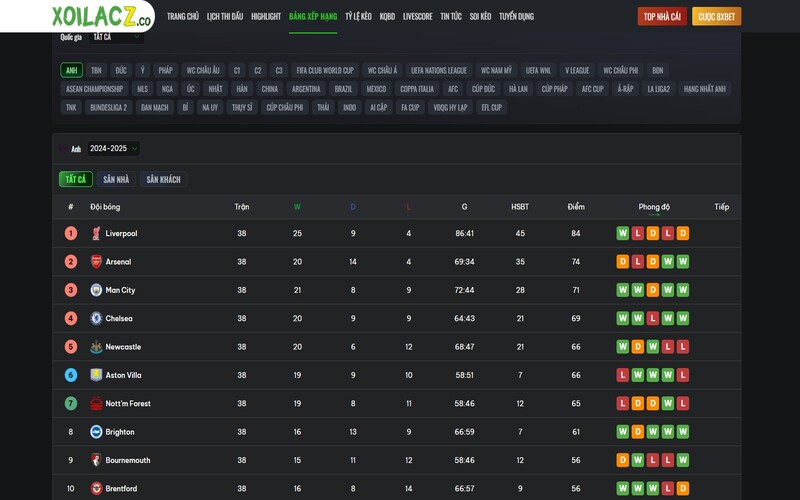Click the Man City club crest icon
800x500 pixels.
[x=96, y=290]
